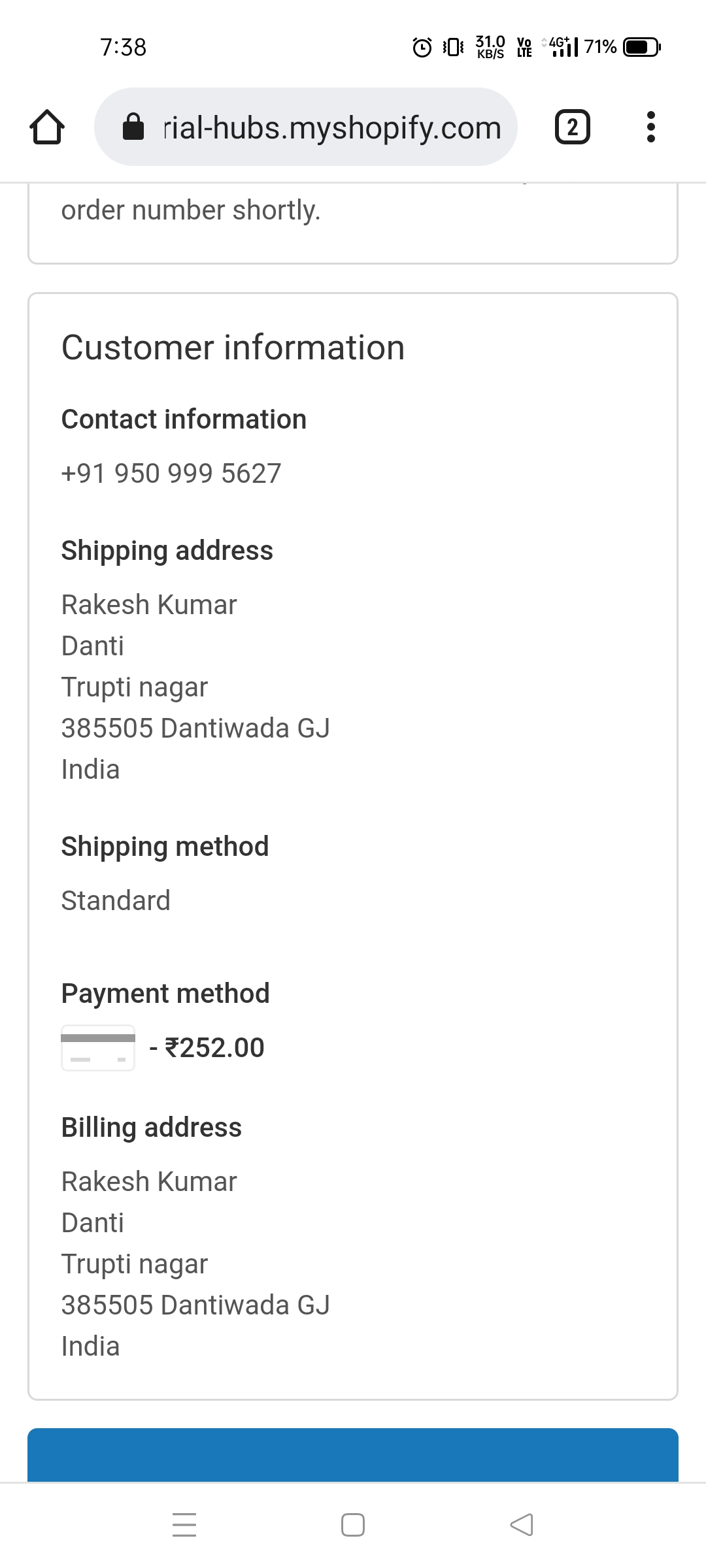The height and width of the screenshot is (1568, 706).
Task: Tap the credit card payment icon
Action: coord(98,1047)
